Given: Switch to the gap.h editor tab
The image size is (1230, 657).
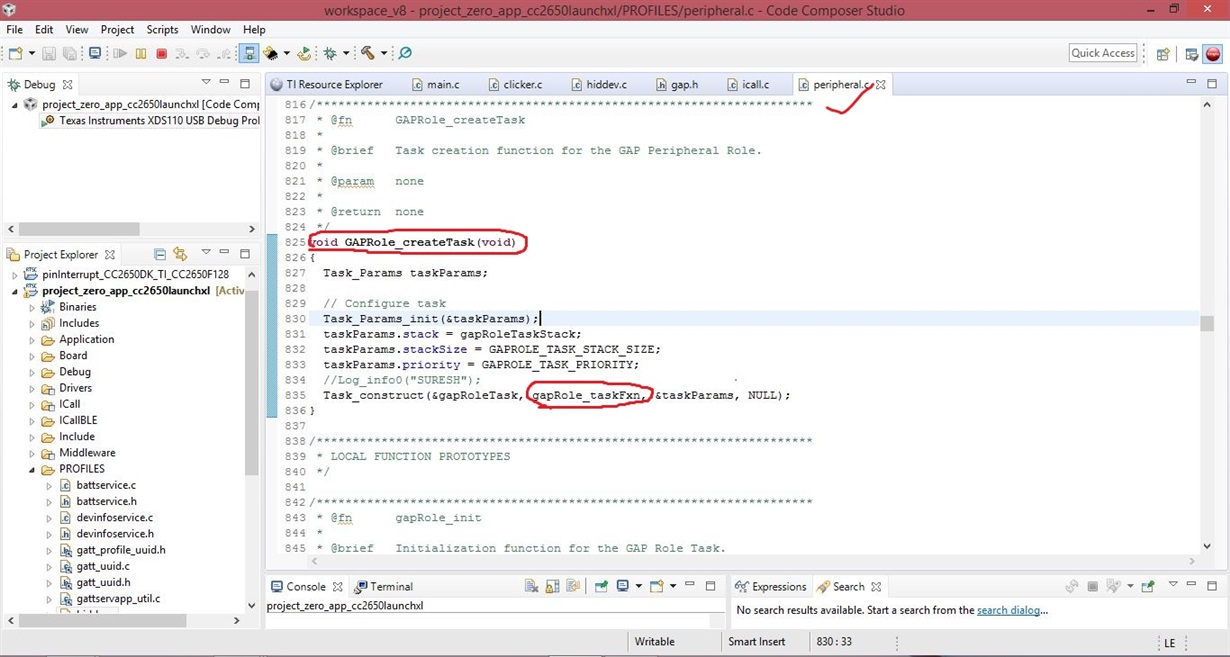Looking at the screenshot, I should tap(676, 84).
